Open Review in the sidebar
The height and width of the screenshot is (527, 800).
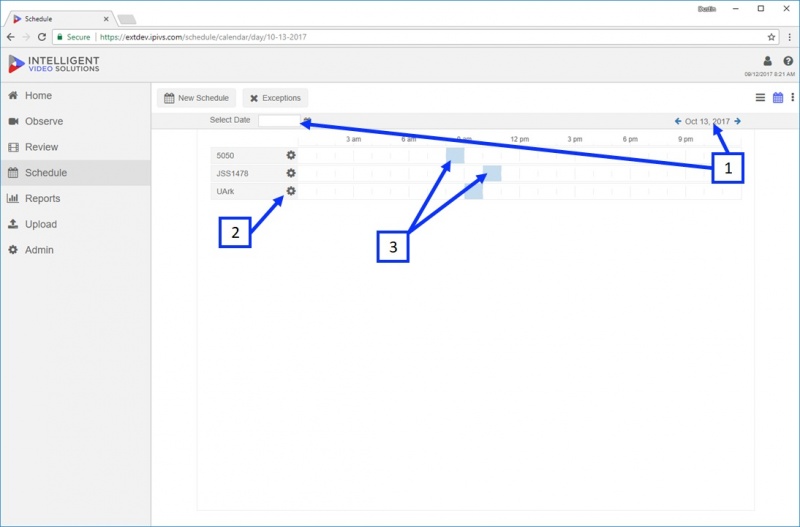[76, 147]
